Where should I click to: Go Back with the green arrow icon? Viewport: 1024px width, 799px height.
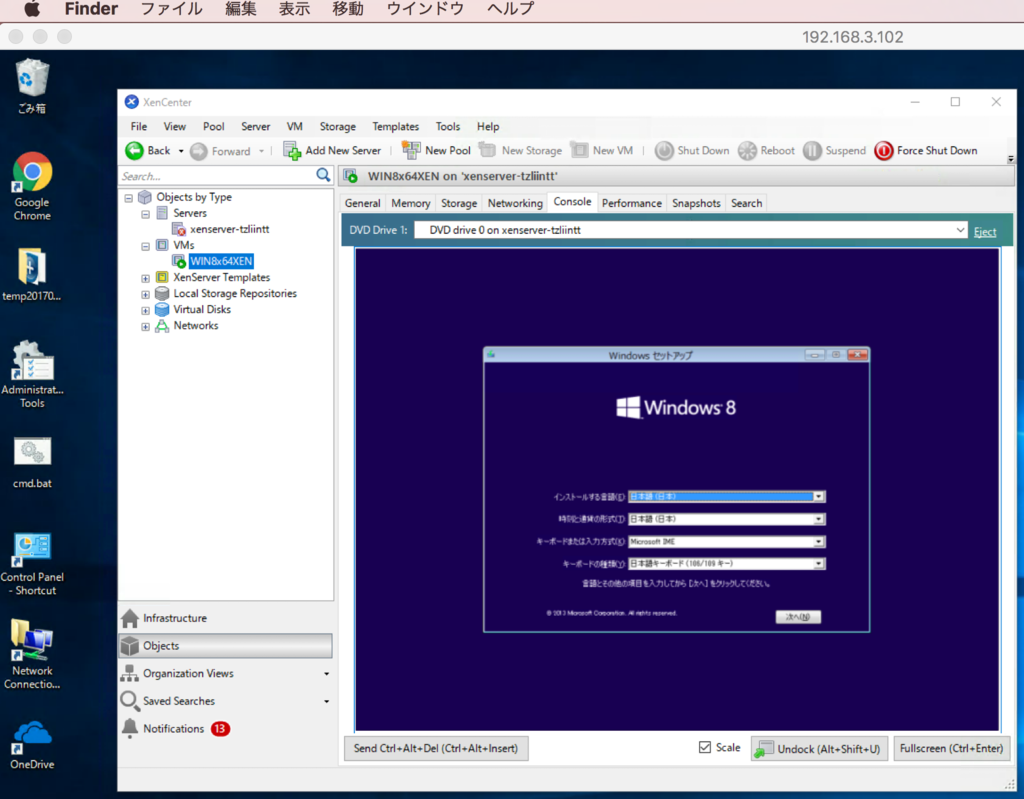(134, 150)
